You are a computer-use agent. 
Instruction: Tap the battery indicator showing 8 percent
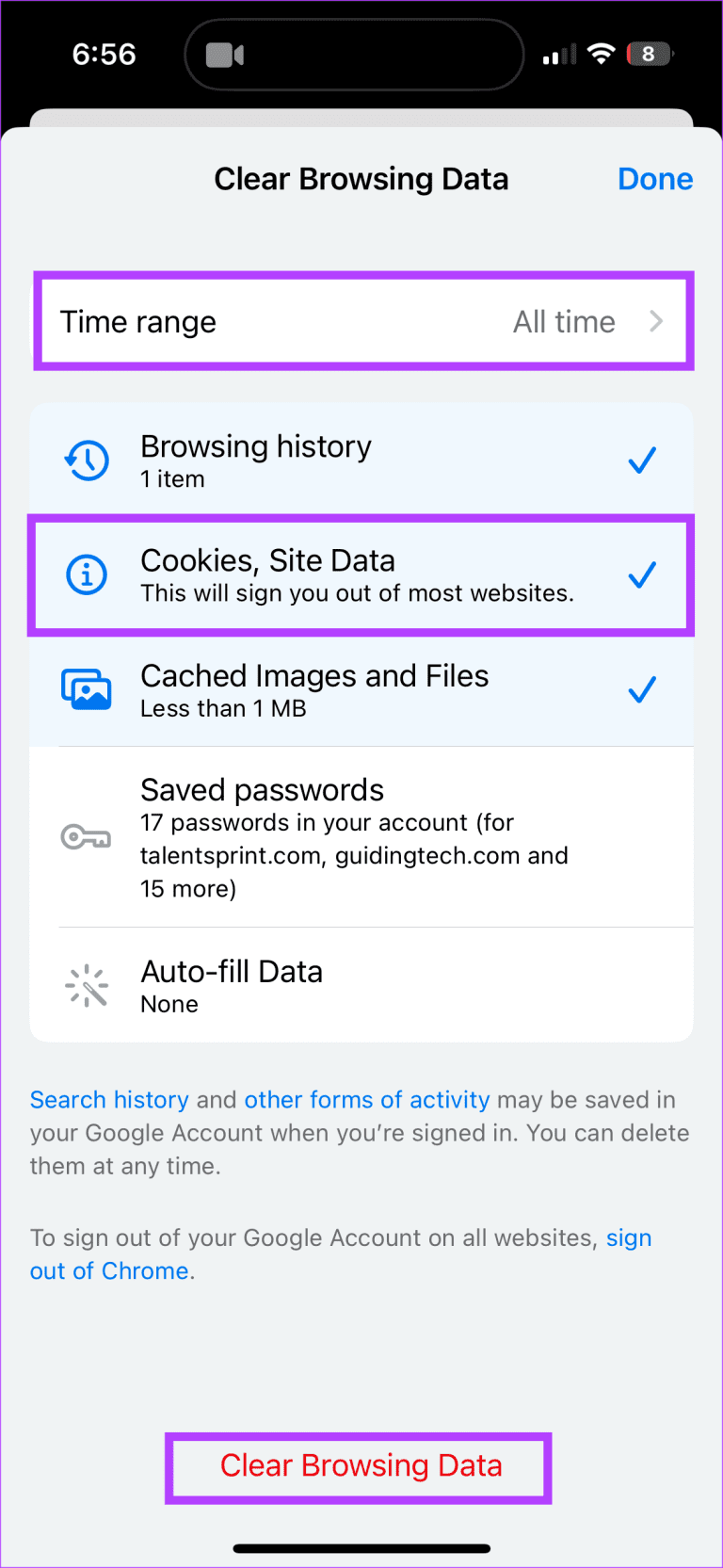pos(648,54)
